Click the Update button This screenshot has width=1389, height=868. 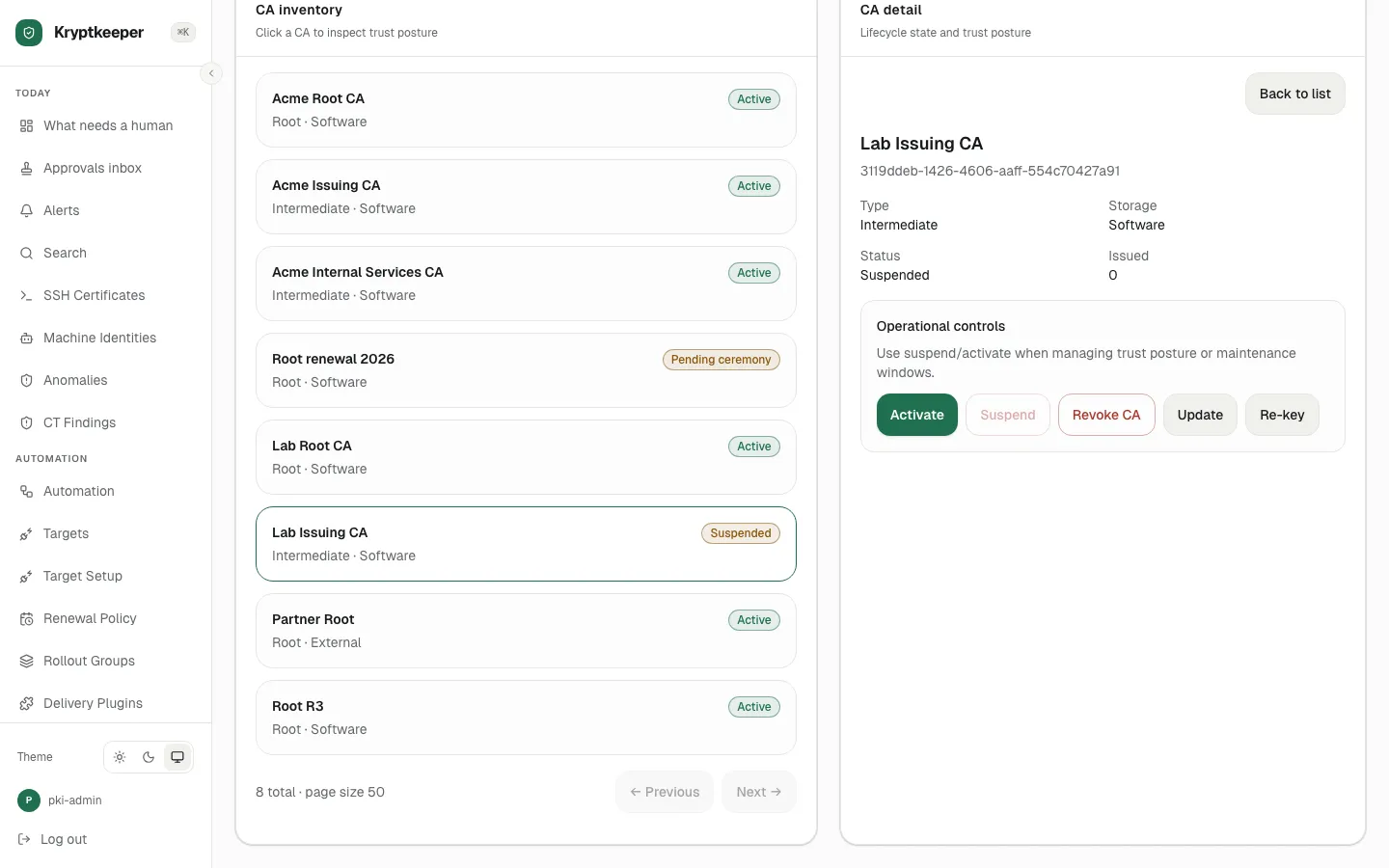tap(1200, 415)
